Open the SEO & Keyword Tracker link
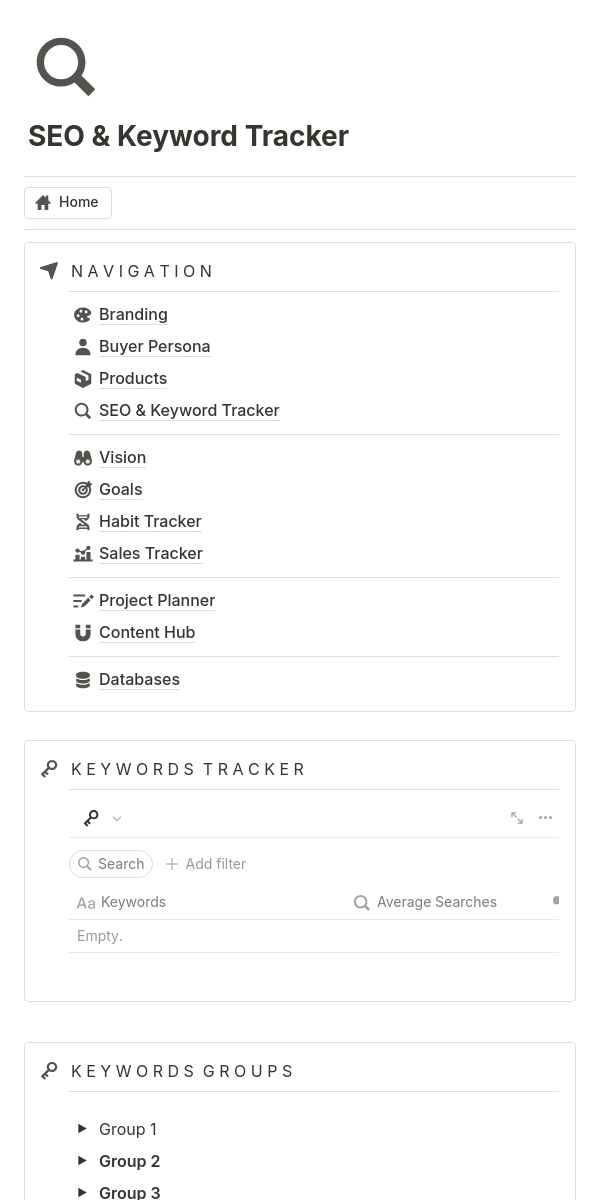The width and height of the screenshot is (600, 1200). [189, 410]
